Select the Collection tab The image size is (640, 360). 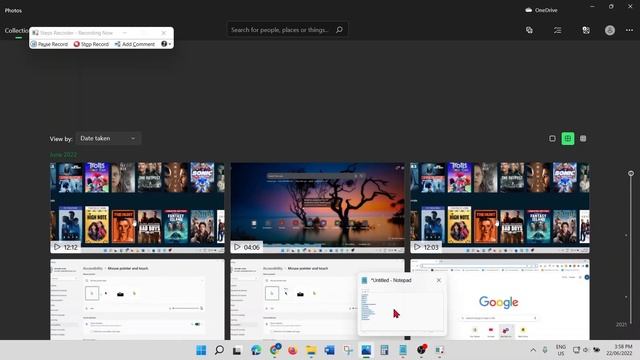tap(16, 31)
